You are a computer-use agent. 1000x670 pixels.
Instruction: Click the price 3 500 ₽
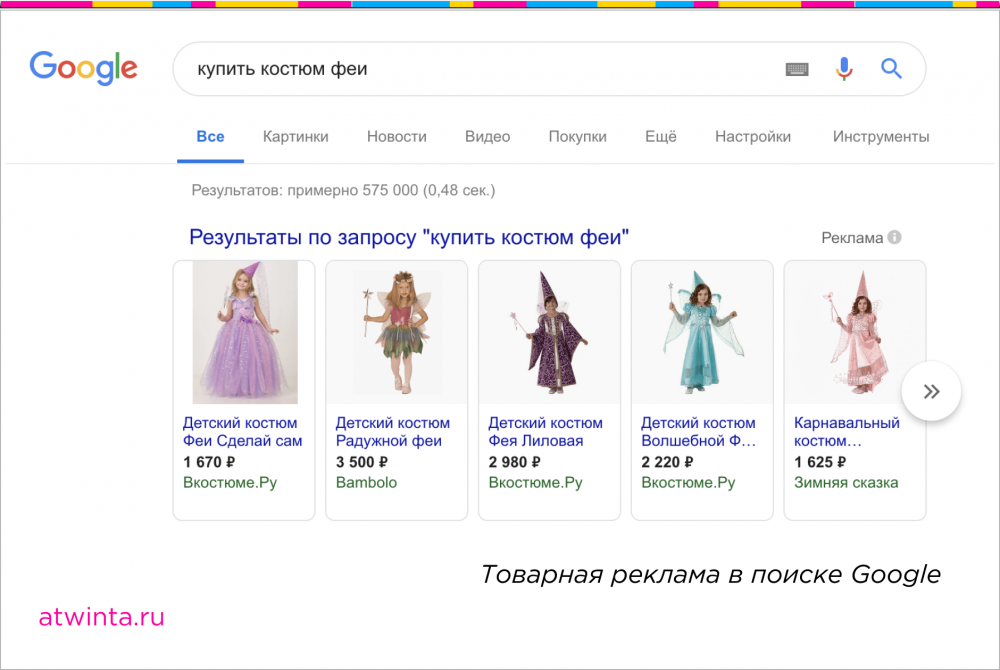pyautogui.click(x=362, y=462)
